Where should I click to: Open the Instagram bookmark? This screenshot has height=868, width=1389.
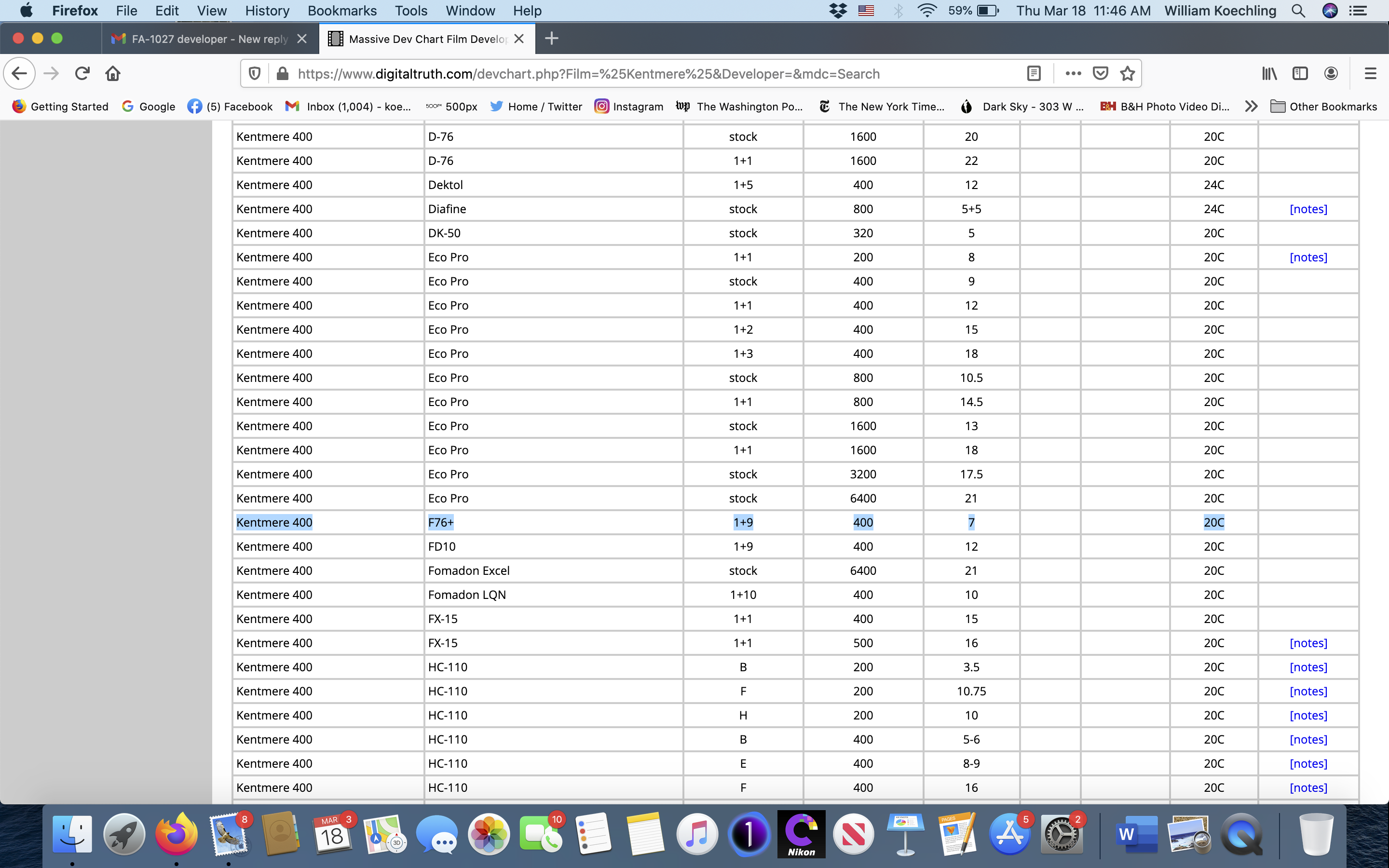[629, 106]
